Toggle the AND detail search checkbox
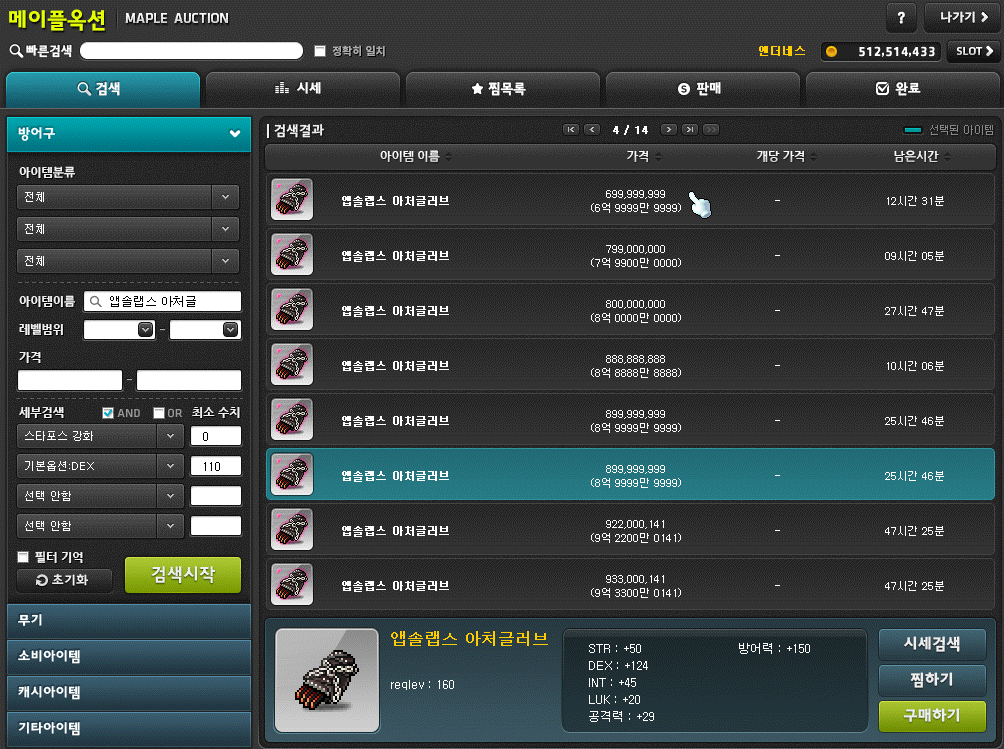 click(108, 413)
